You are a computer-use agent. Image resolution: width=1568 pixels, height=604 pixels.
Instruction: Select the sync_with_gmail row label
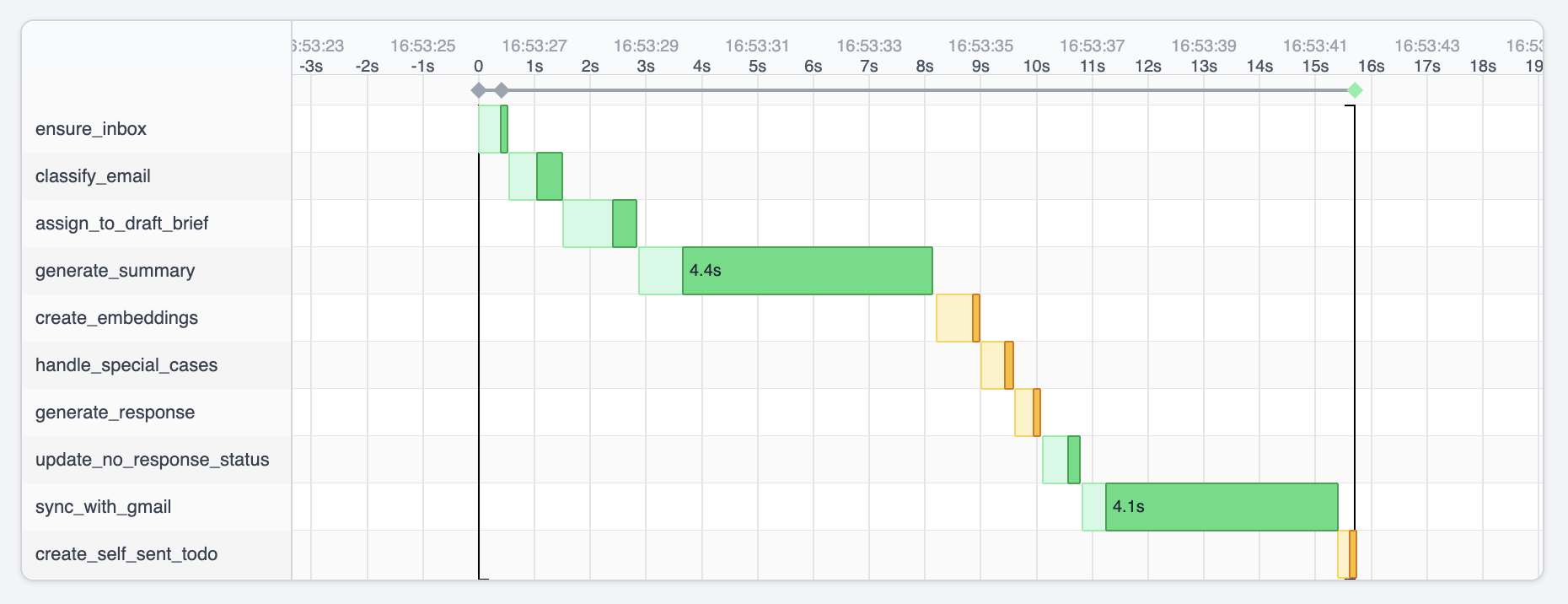(103, 507)
